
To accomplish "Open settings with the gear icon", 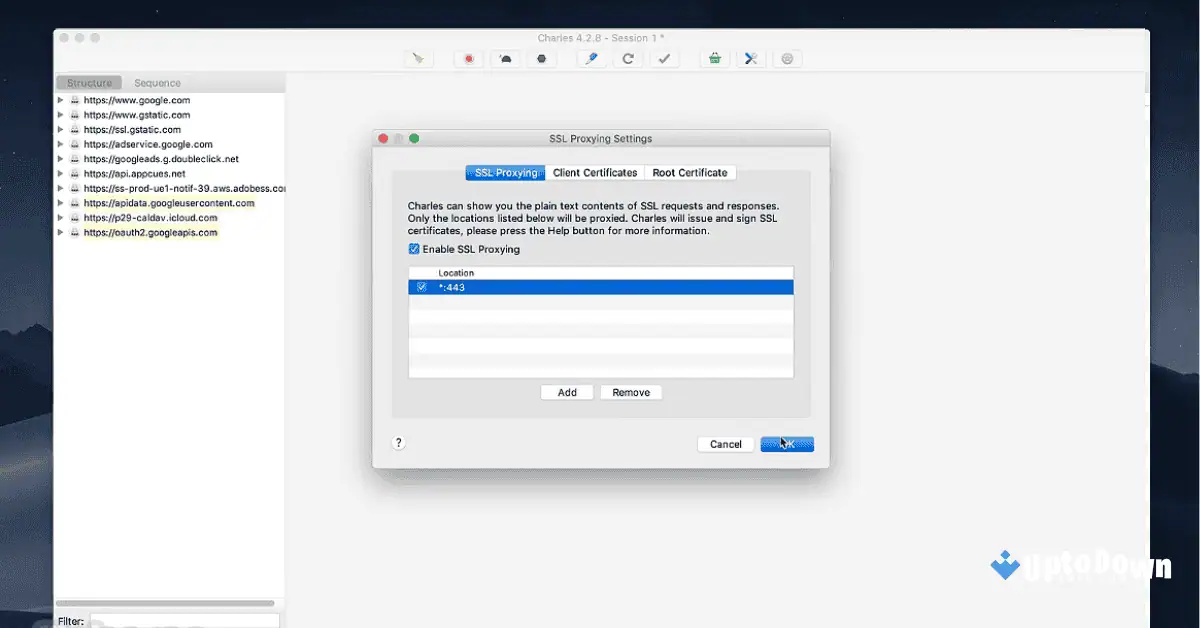I will (788, 58).
